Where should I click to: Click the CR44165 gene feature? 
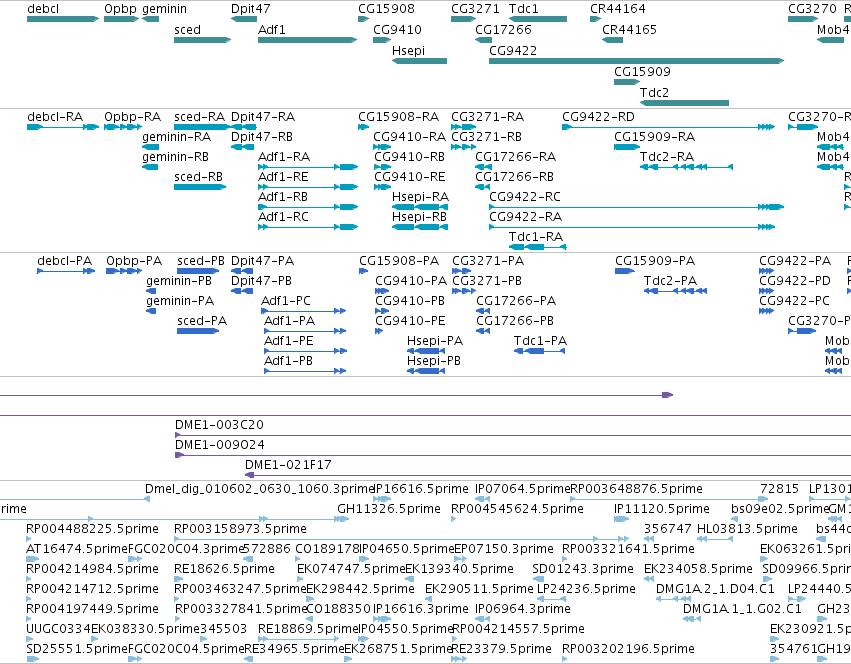click(x=612, y=40)
